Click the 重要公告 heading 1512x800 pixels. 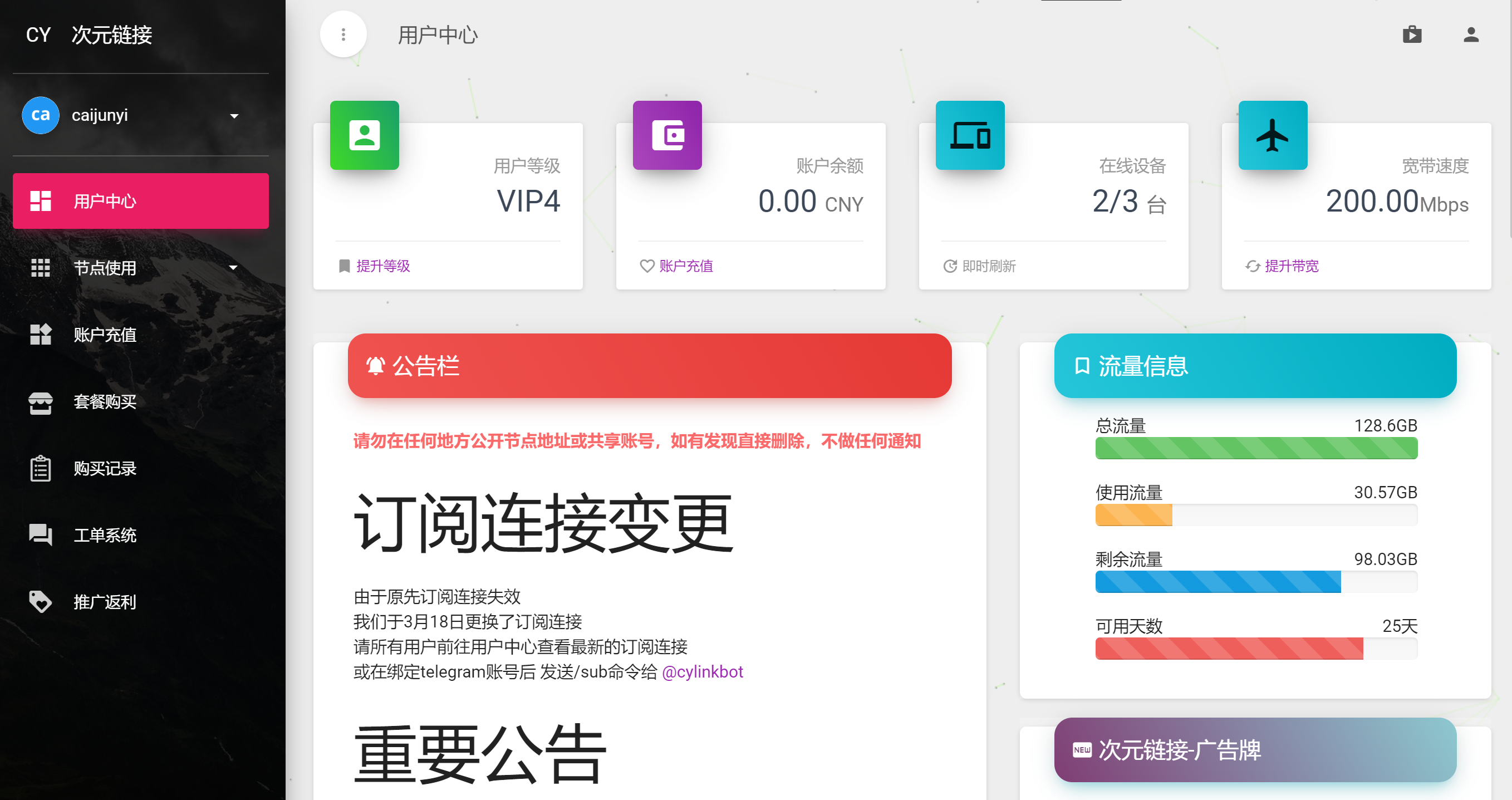[480, 754]
